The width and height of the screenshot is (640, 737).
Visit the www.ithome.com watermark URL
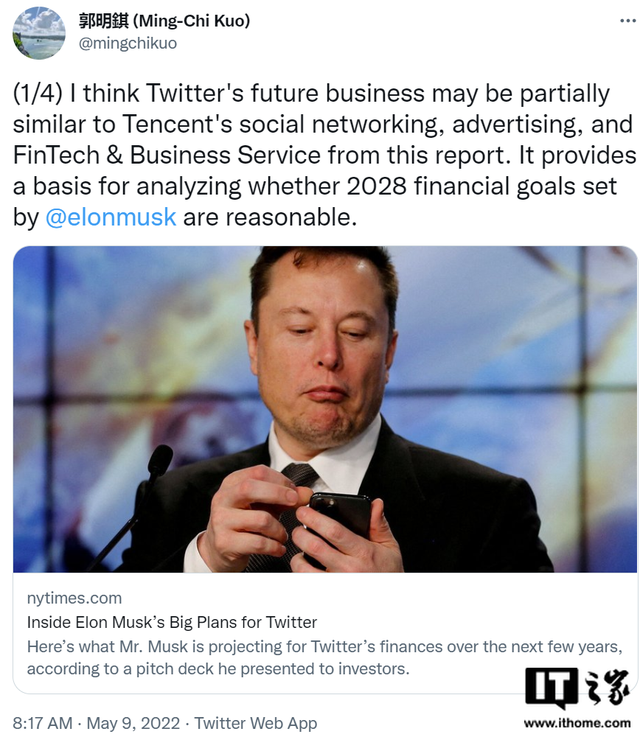577,723
